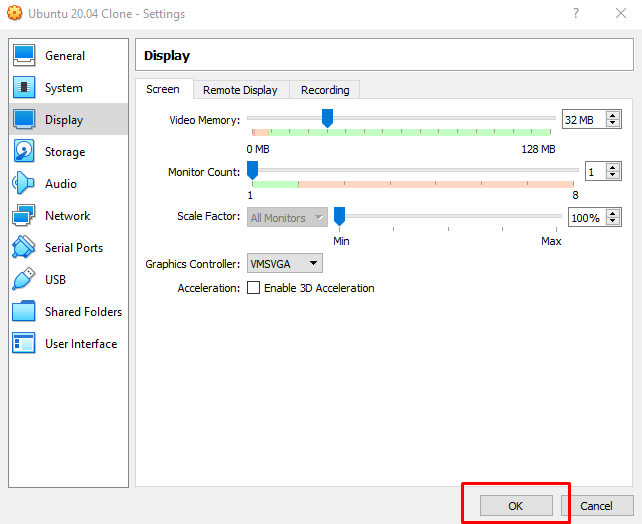The height and width of the screenshot is (524, 642).
Task: Open the All Monitors scale dropdown
Action: pos(287,217)
